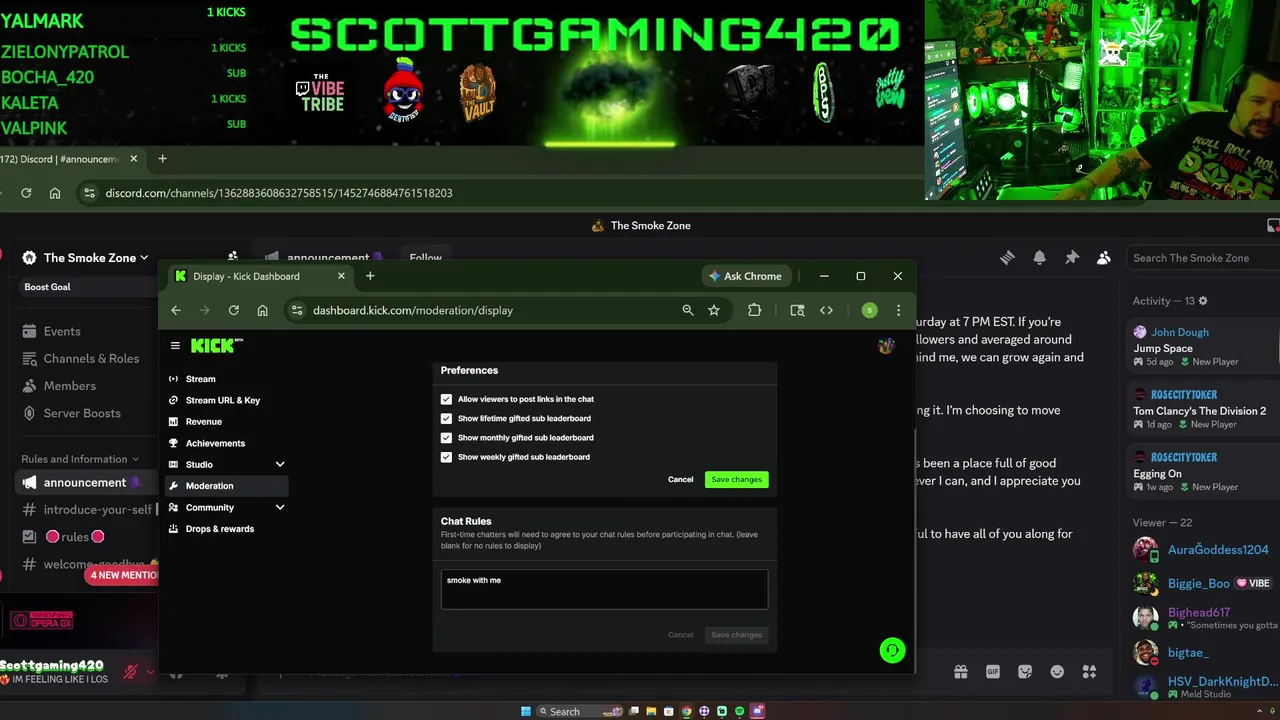Open devtools code icon in Chrome toolbar

click(826, 310)
